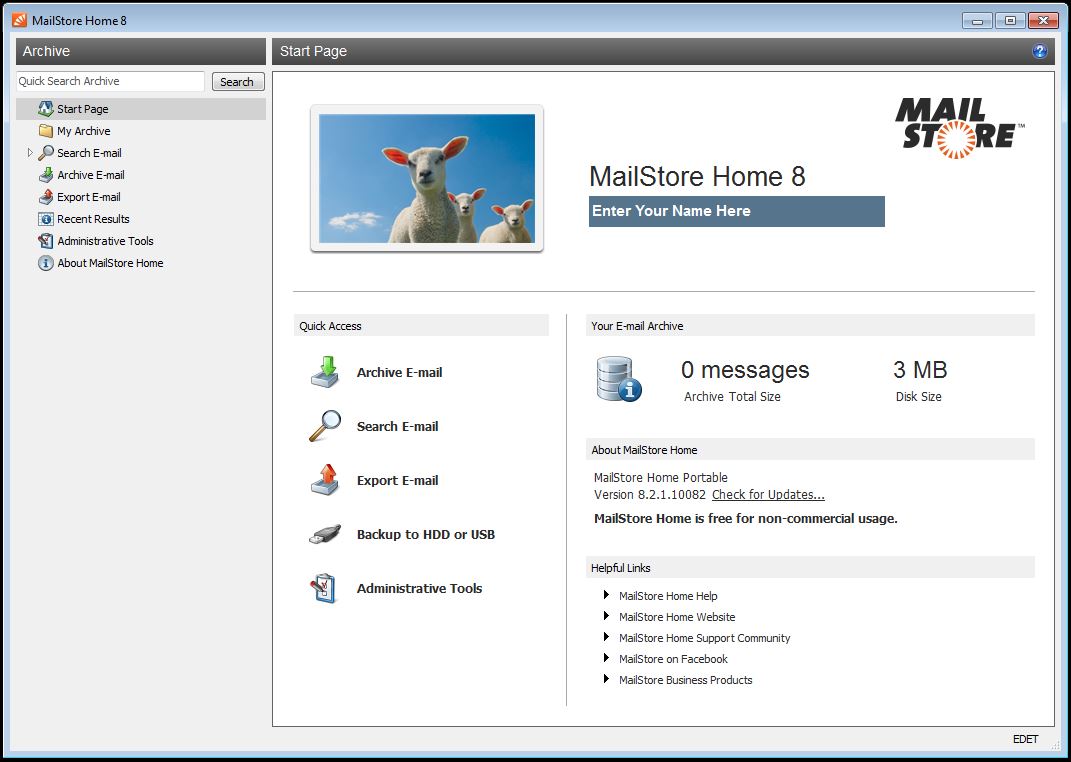Select Search E-mail in the sidebar tree
Screen dimensions: 1071x762
[x=89, y=153]
